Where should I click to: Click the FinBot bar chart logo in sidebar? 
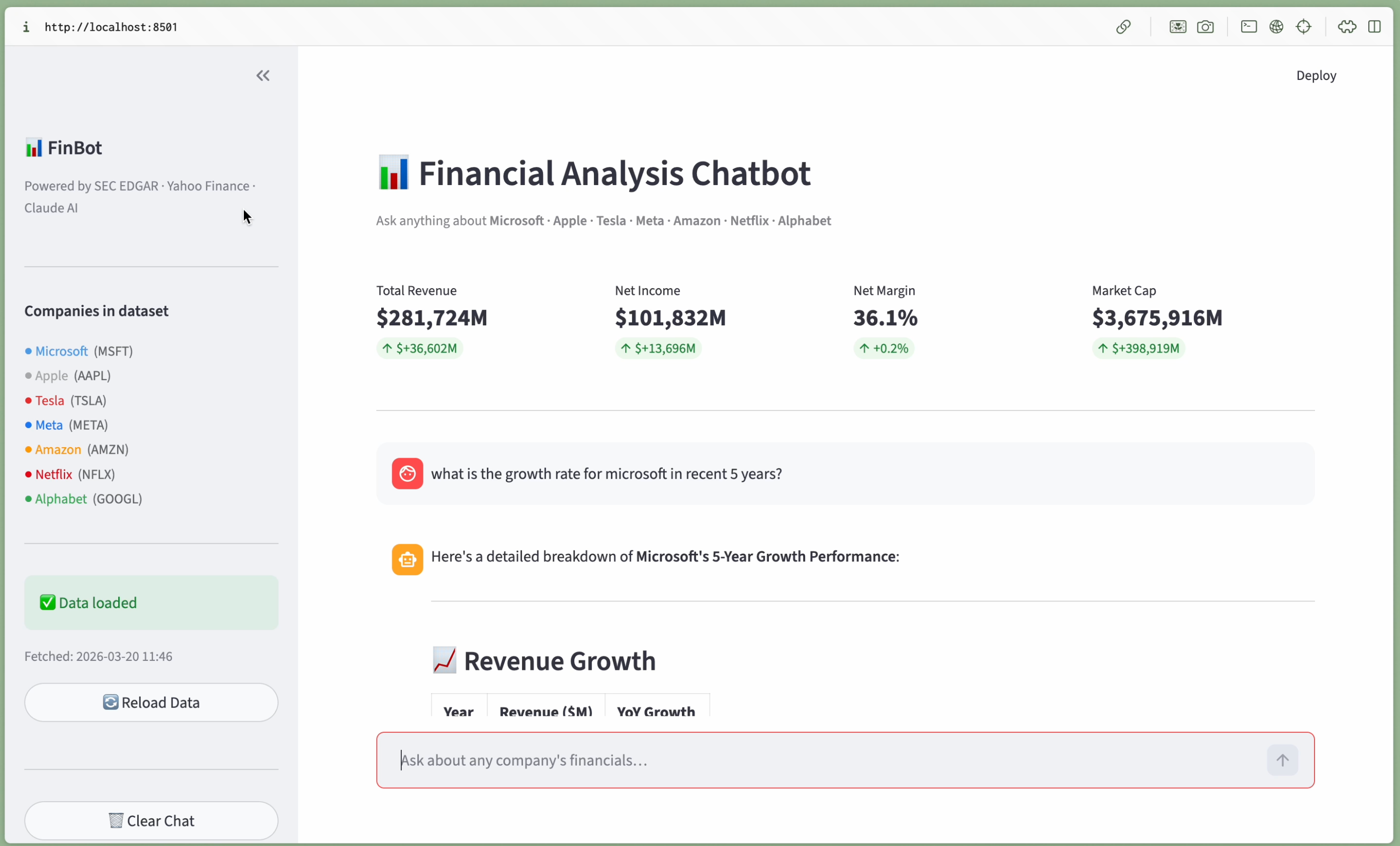click(x=34, y=148)
